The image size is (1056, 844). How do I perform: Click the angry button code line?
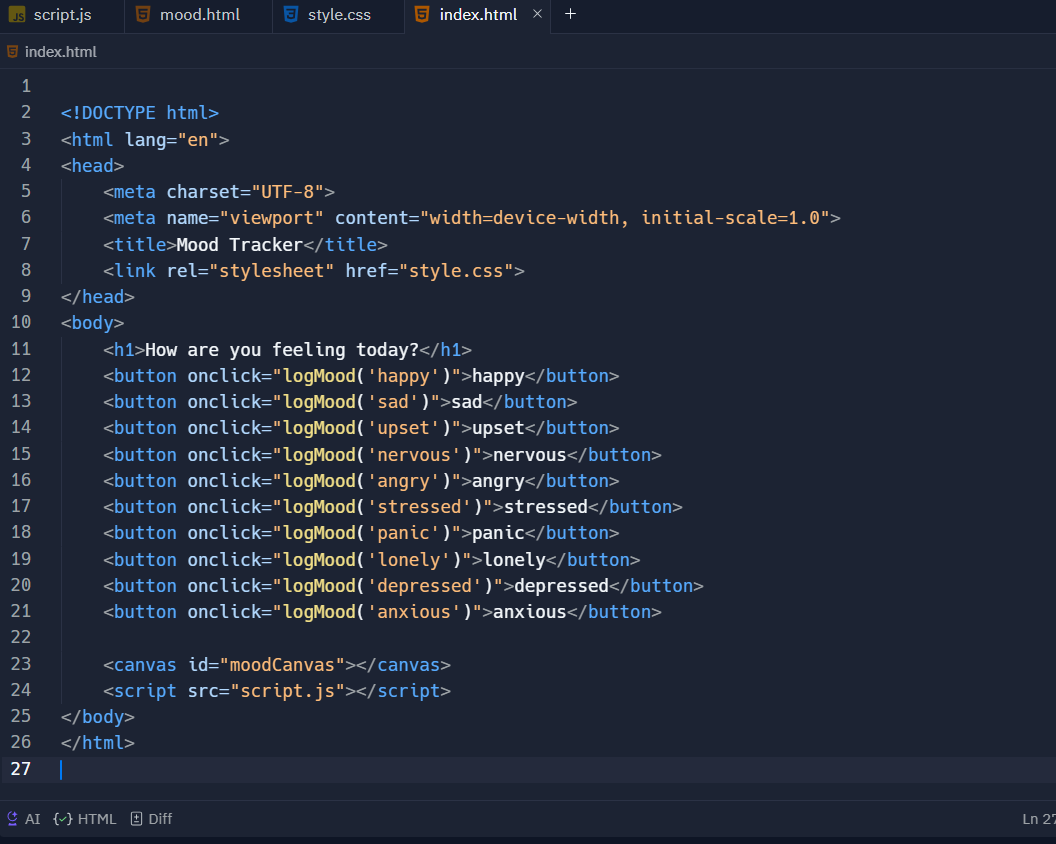[361, 481]
